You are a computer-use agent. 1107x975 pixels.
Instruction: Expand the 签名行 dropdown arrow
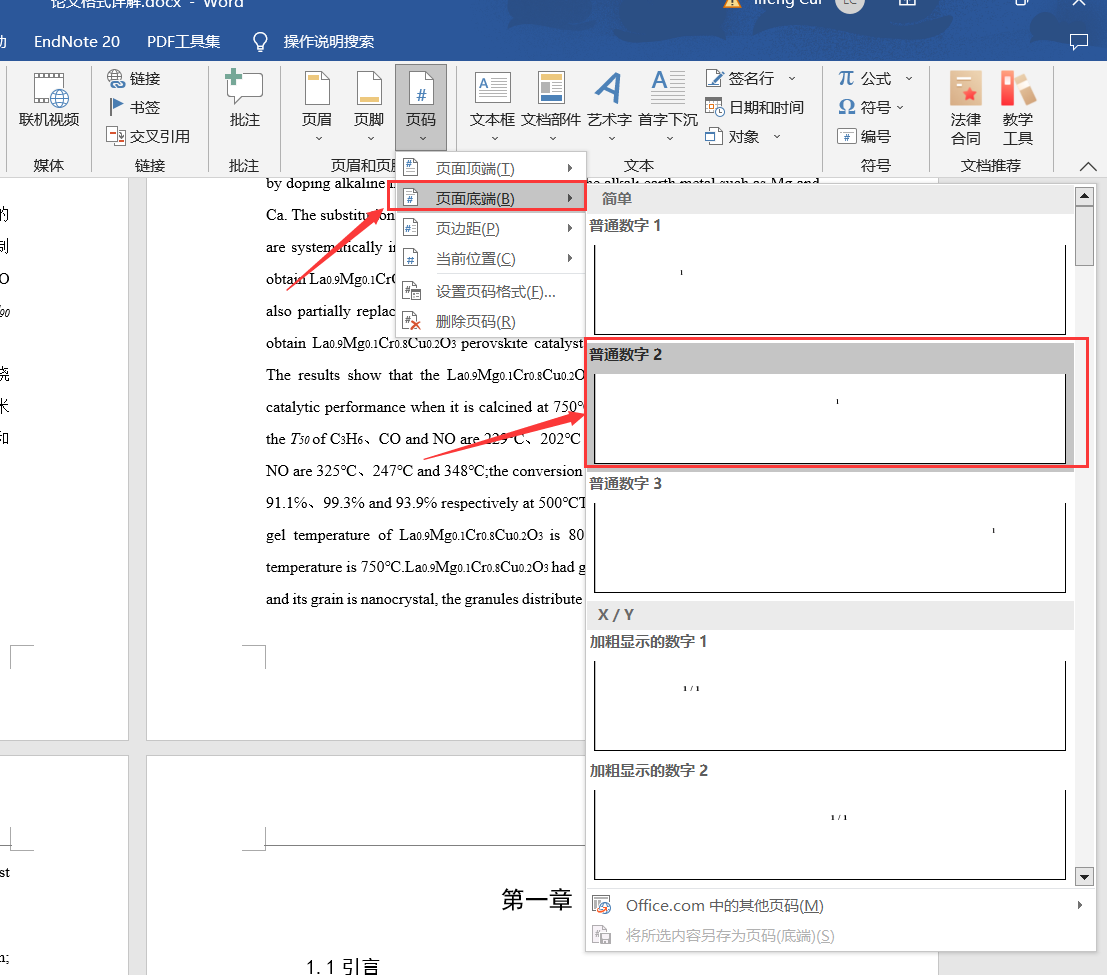tap(791, 78)
